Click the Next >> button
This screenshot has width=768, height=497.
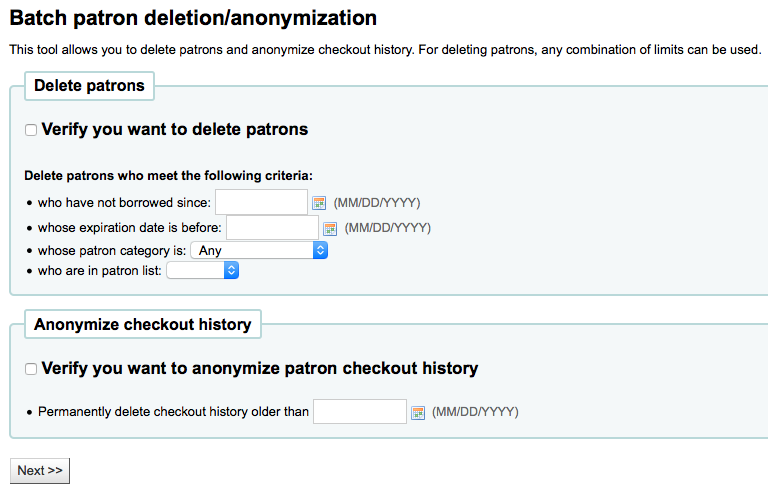coord(40,471)
